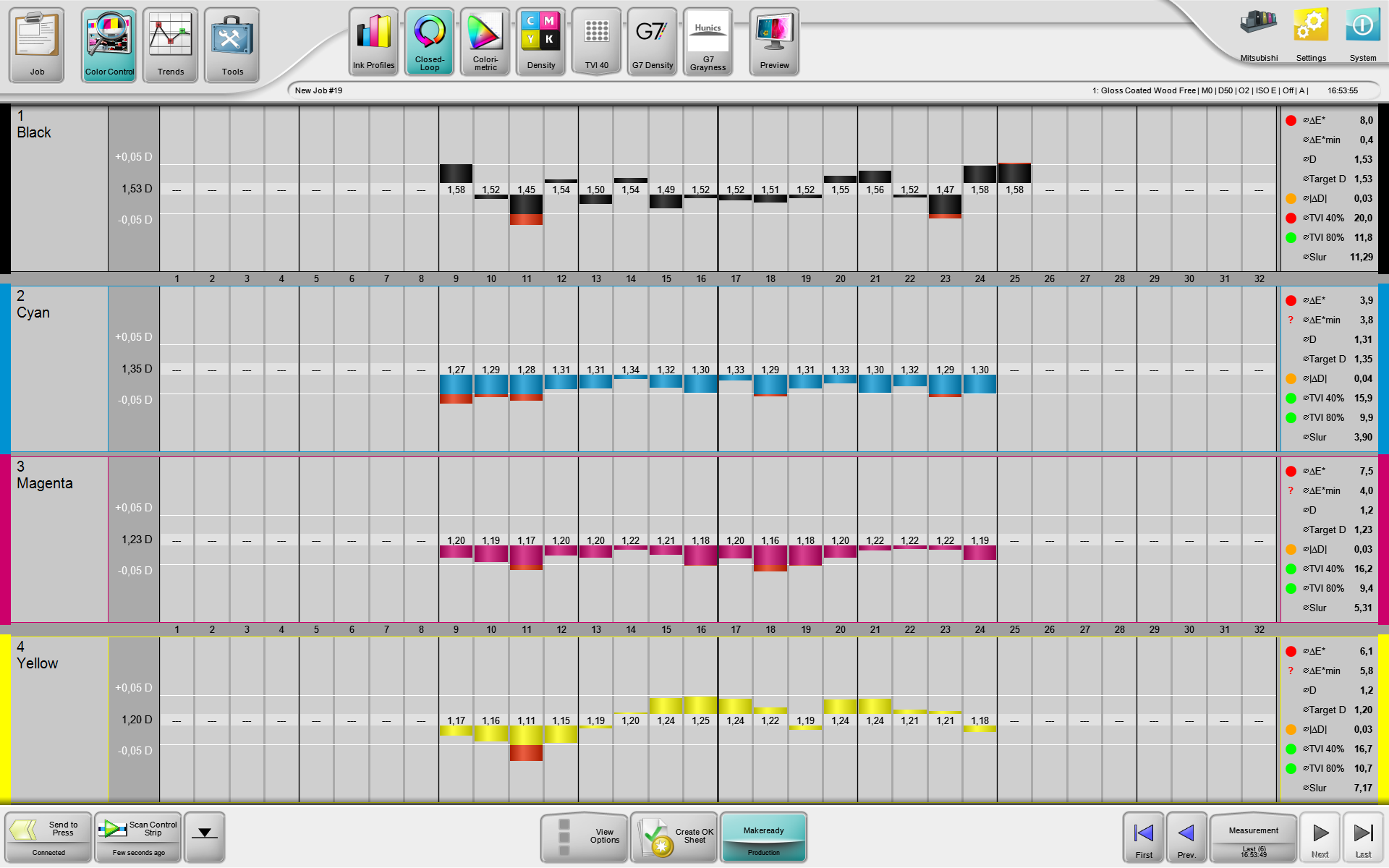Screen dimensions: 1389x868
Task: Open View Options menu
Action: pos(585,836)
